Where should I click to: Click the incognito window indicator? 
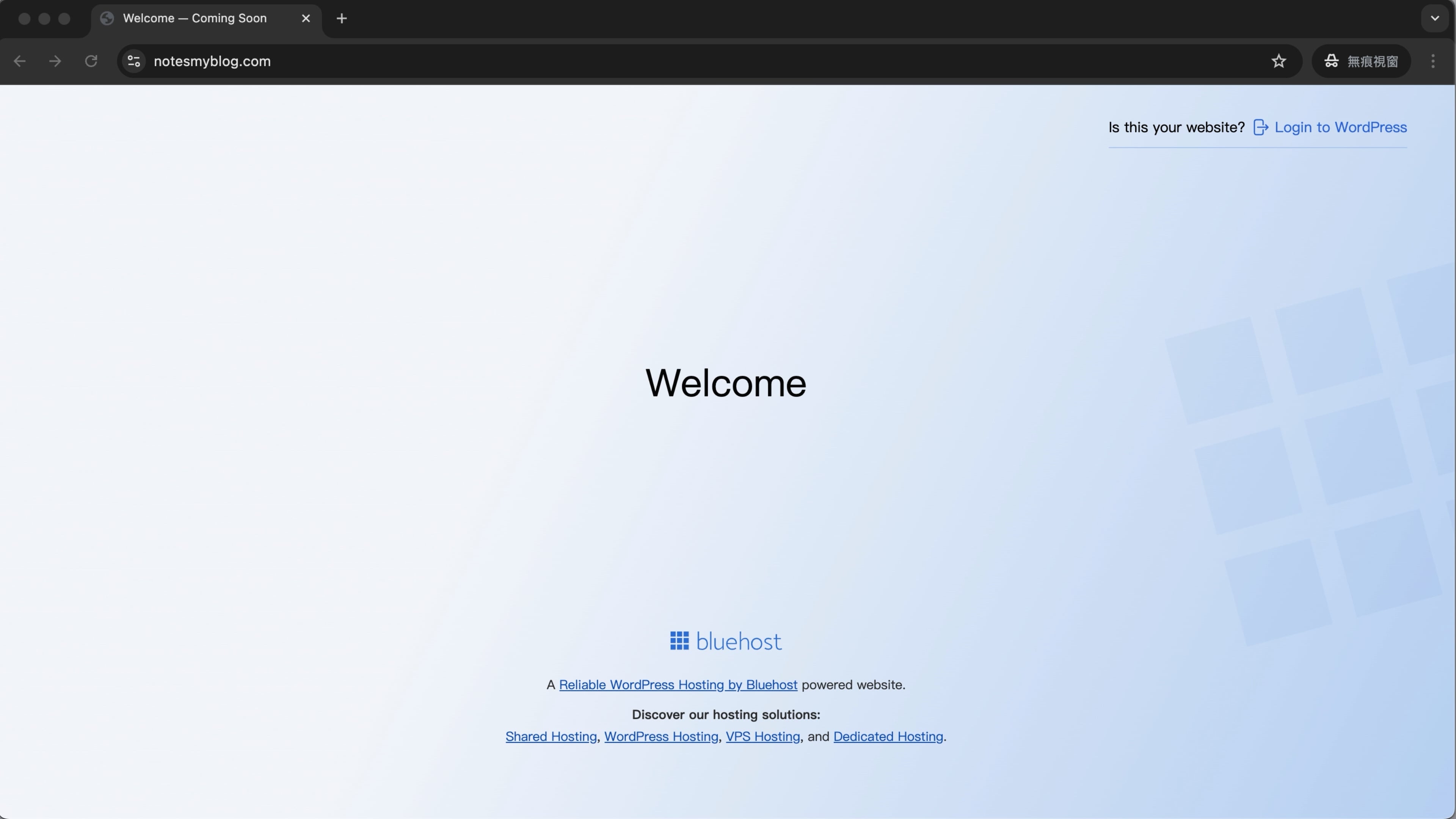(1361, 61)
